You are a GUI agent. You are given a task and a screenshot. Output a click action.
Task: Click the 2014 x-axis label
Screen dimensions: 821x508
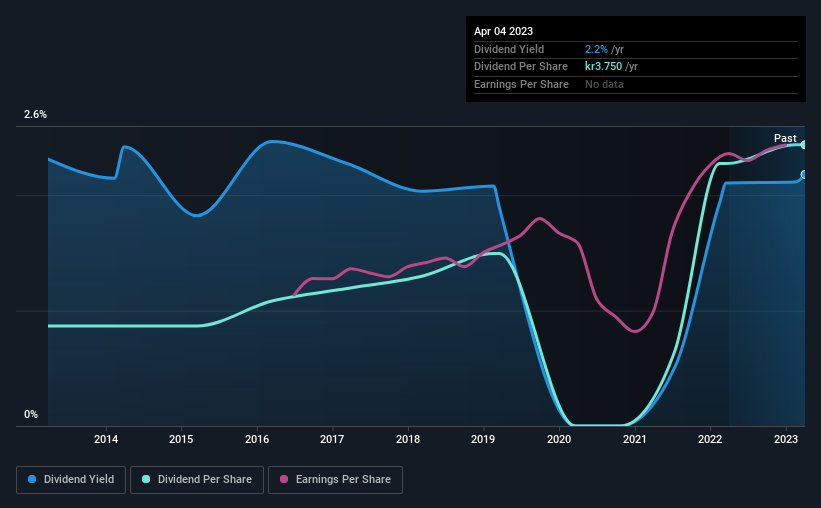pyautogui.click(x=106, y=439)
